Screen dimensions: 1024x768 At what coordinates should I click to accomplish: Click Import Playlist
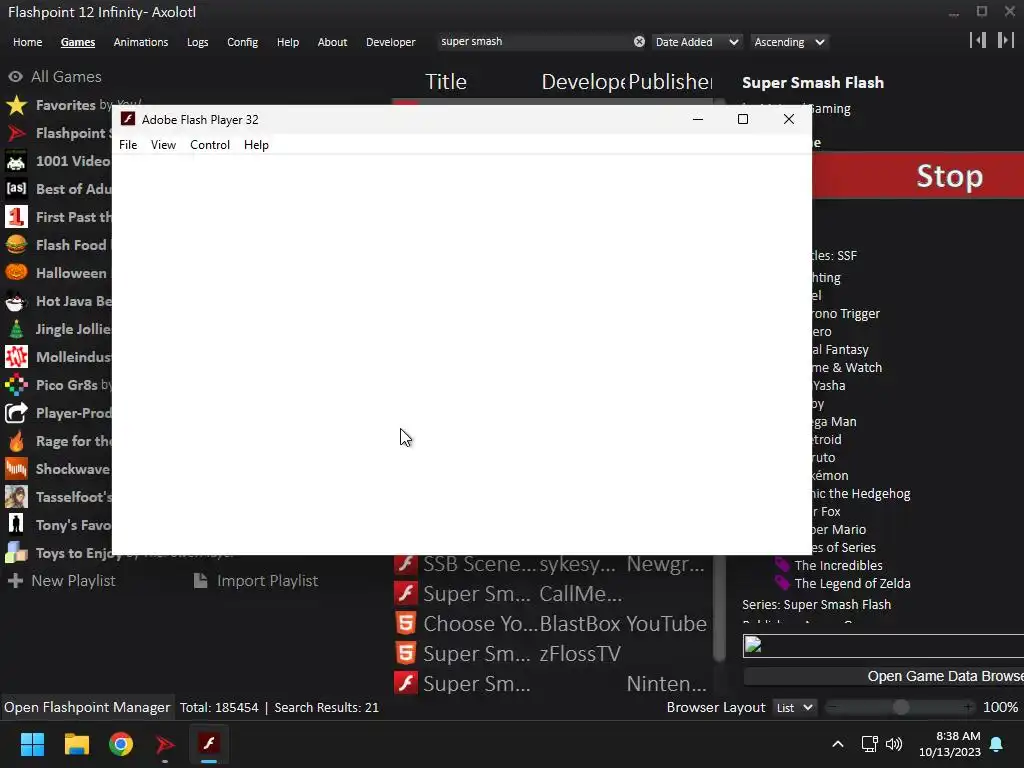[256, 581]
